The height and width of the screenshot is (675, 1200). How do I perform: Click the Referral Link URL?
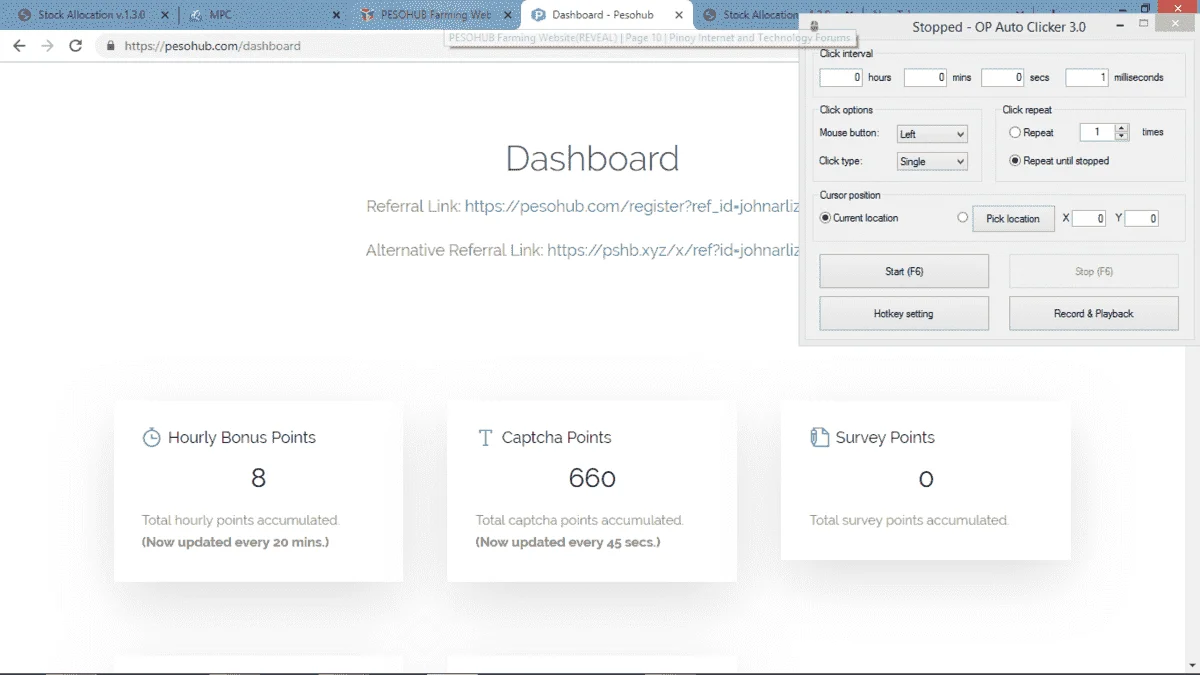coord(632,206)
